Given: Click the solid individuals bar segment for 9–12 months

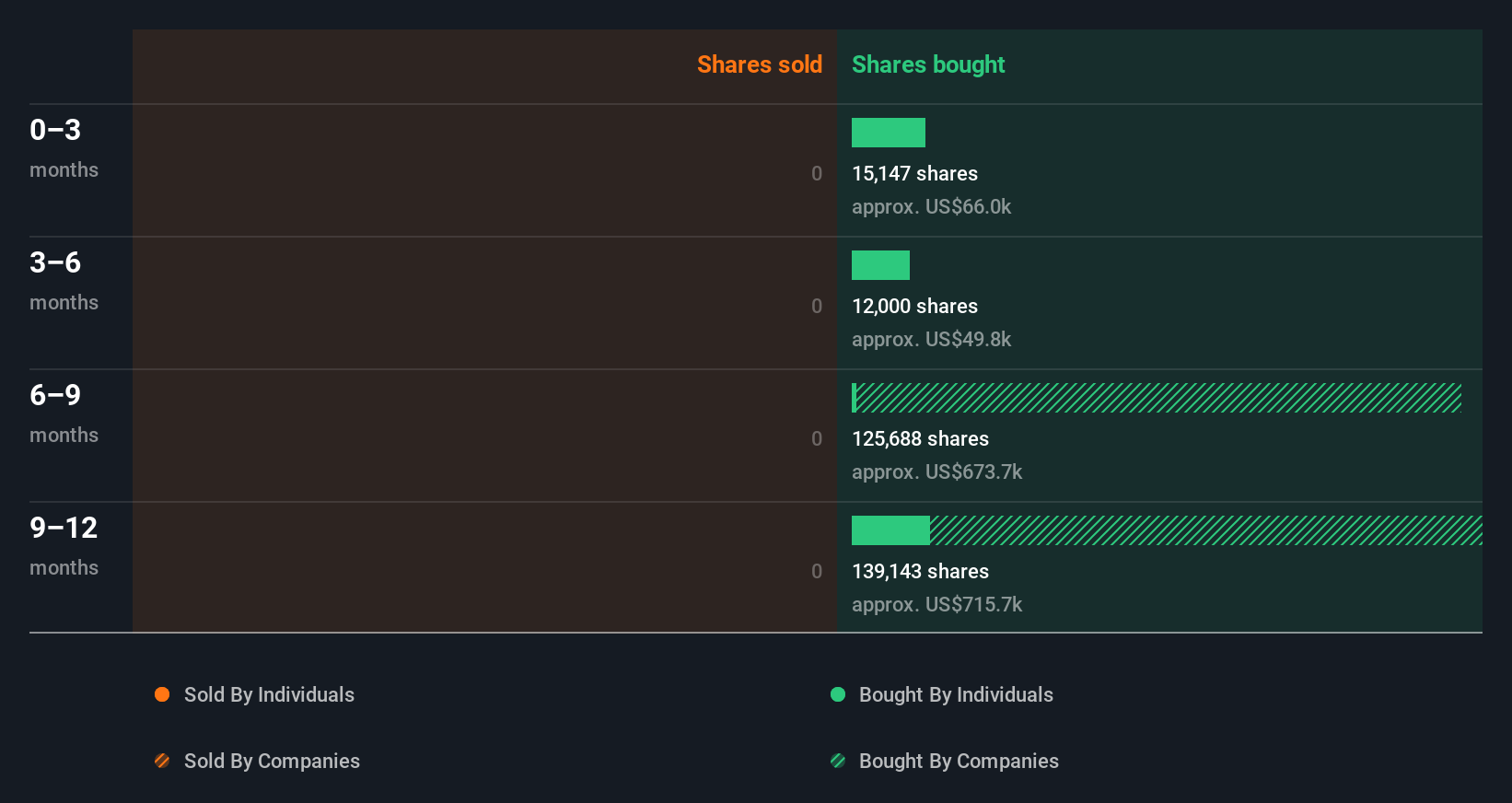Looking at the screenshot, I should [x=890, y=530].
